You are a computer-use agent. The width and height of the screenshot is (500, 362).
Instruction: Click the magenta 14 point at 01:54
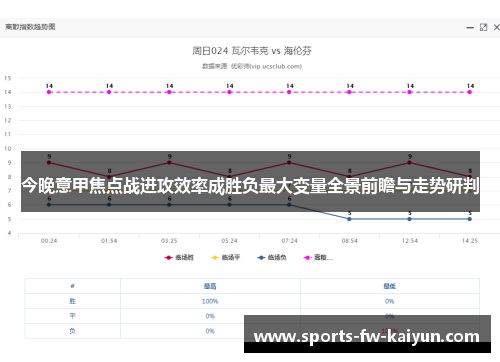pyautogui.click(x=109, y=92)
